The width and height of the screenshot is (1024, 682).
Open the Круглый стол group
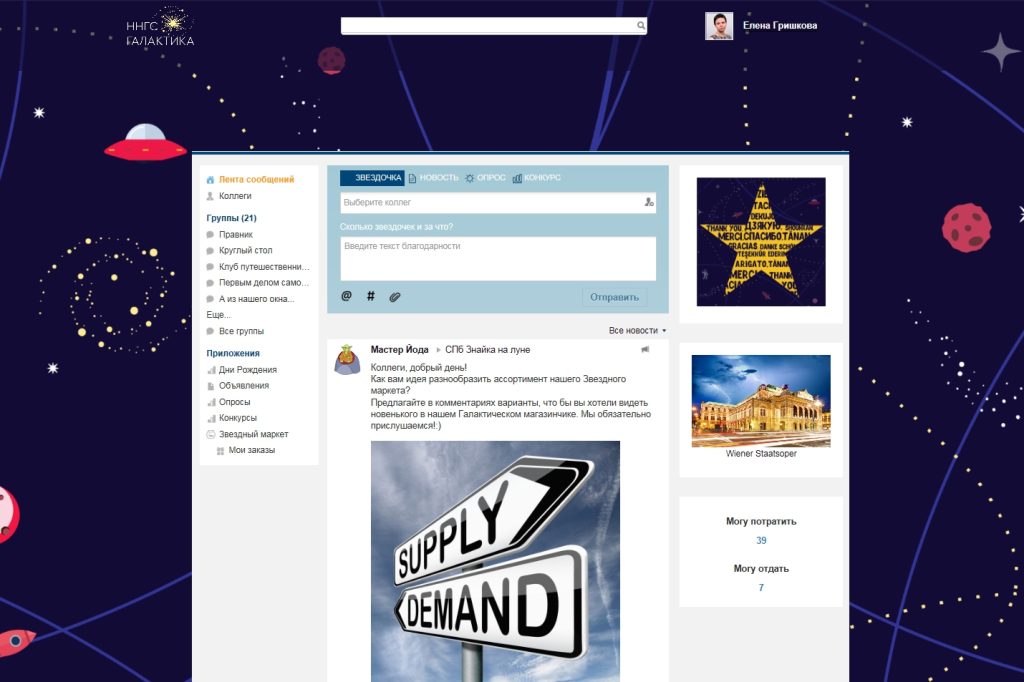(245, 250)
